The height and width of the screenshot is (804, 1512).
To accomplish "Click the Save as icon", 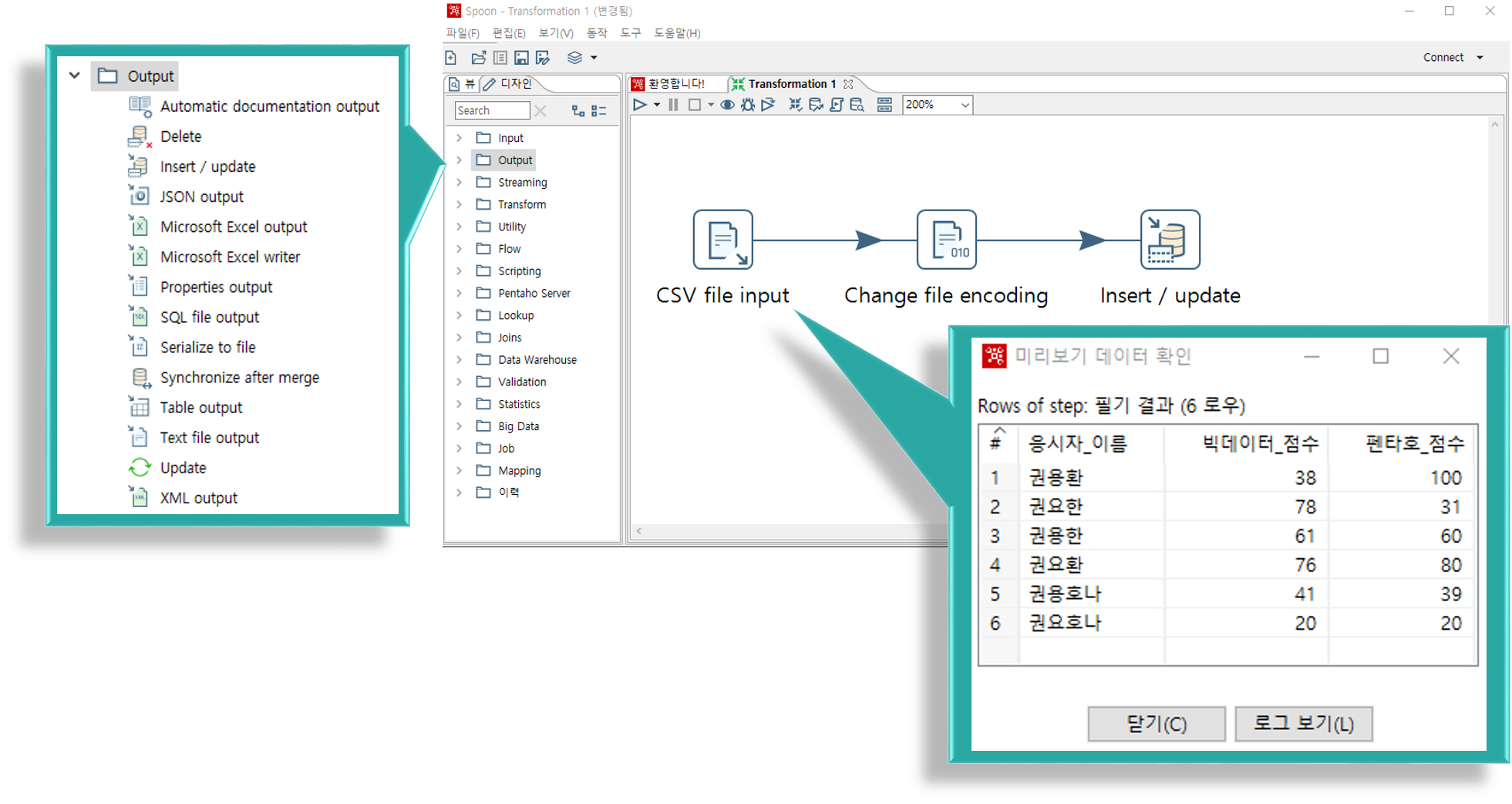I will [x=543, y=58].
